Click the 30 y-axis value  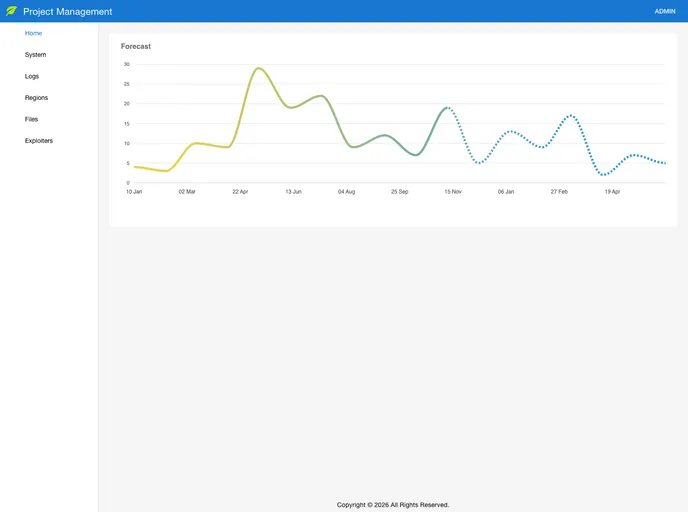pos(127,64)
